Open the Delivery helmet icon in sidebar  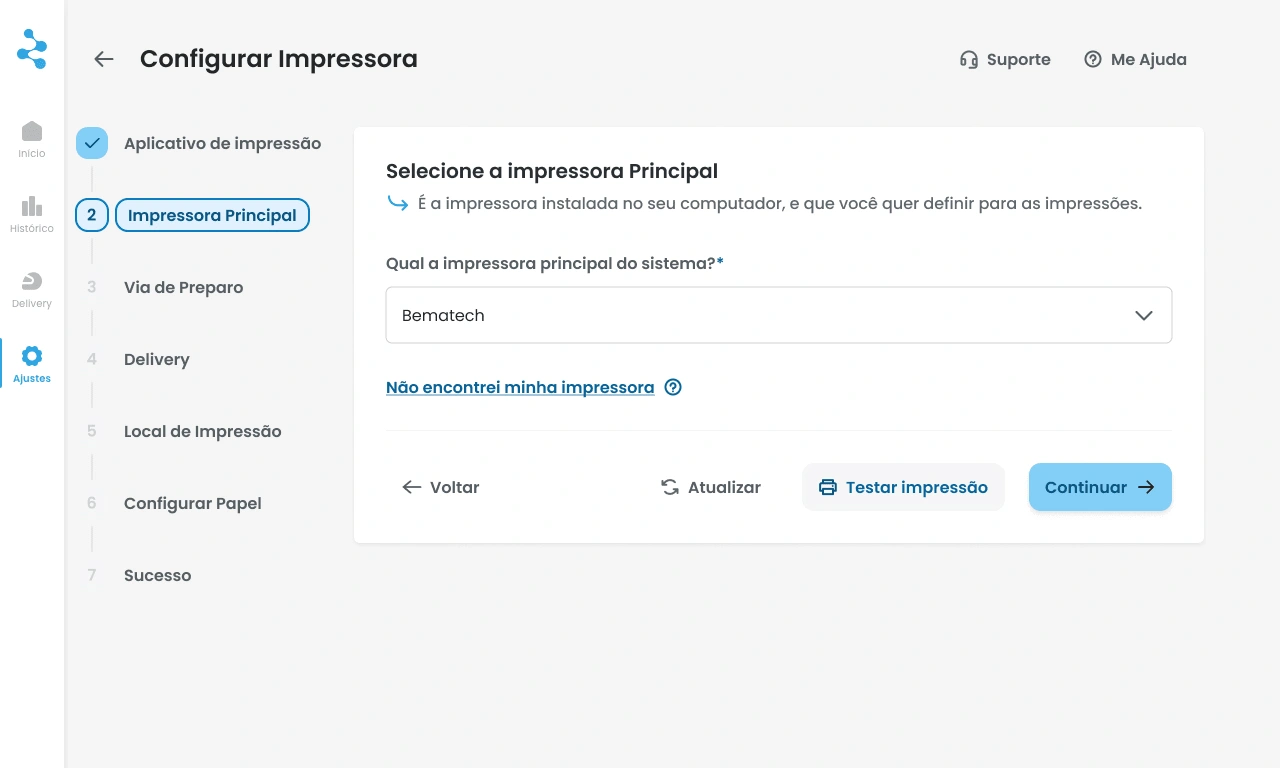(32, 282)
